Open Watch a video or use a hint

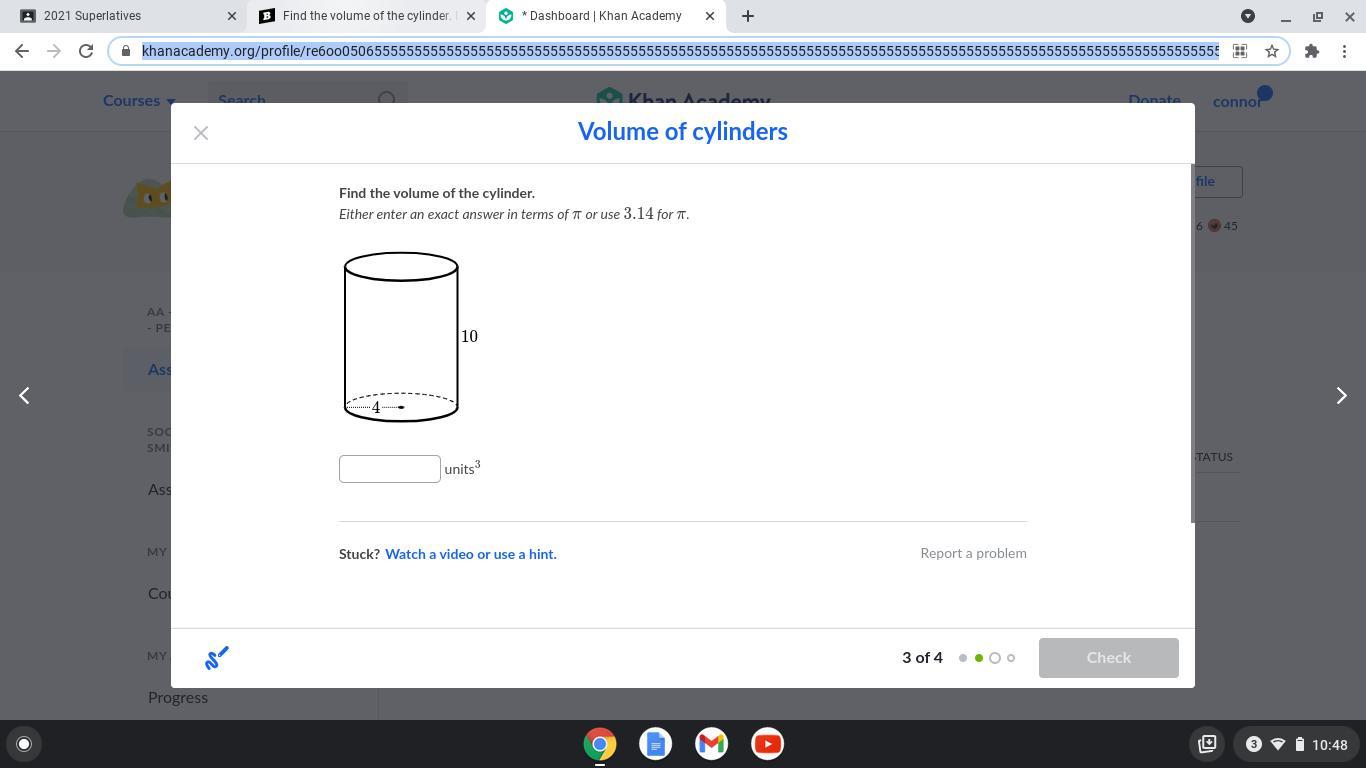471,554
